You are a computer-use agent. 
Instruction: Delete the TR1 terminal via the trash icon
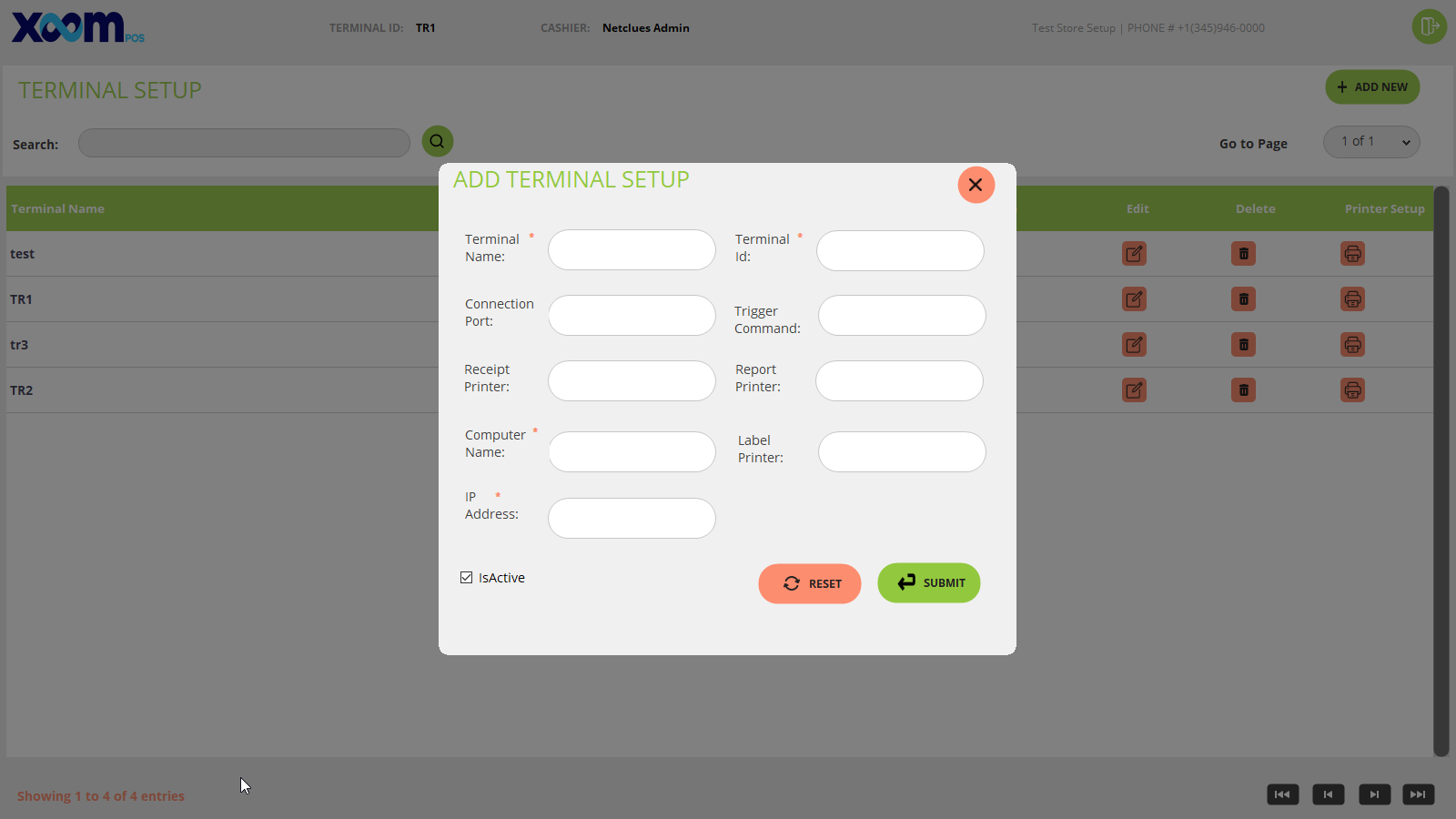coord(1243,299)
